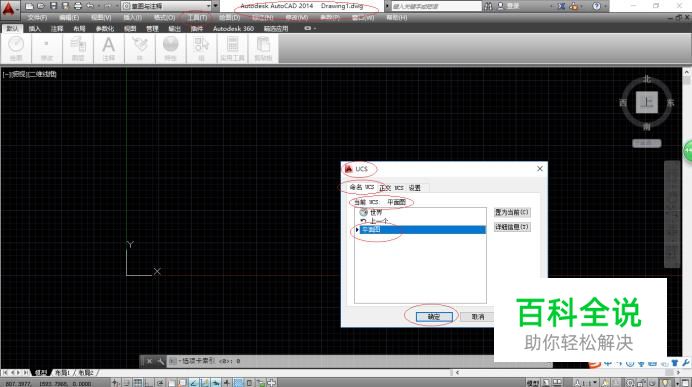Open the workspace switching dropdown
Image resolution: width=692 pixels, height=387 pixels.
click(x=166, y=6)
